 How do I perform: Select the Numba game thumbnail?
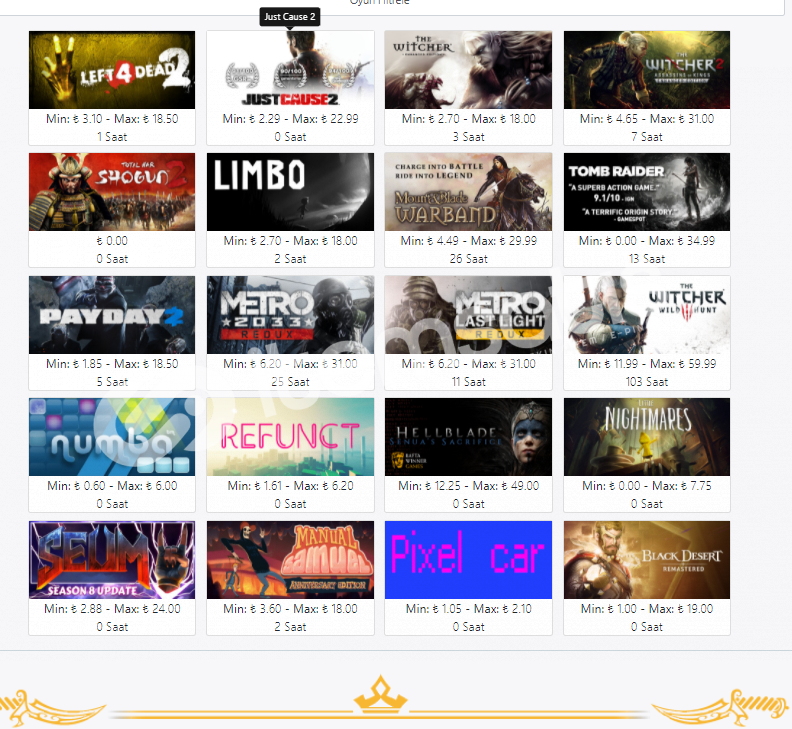[x=112, y=437]
